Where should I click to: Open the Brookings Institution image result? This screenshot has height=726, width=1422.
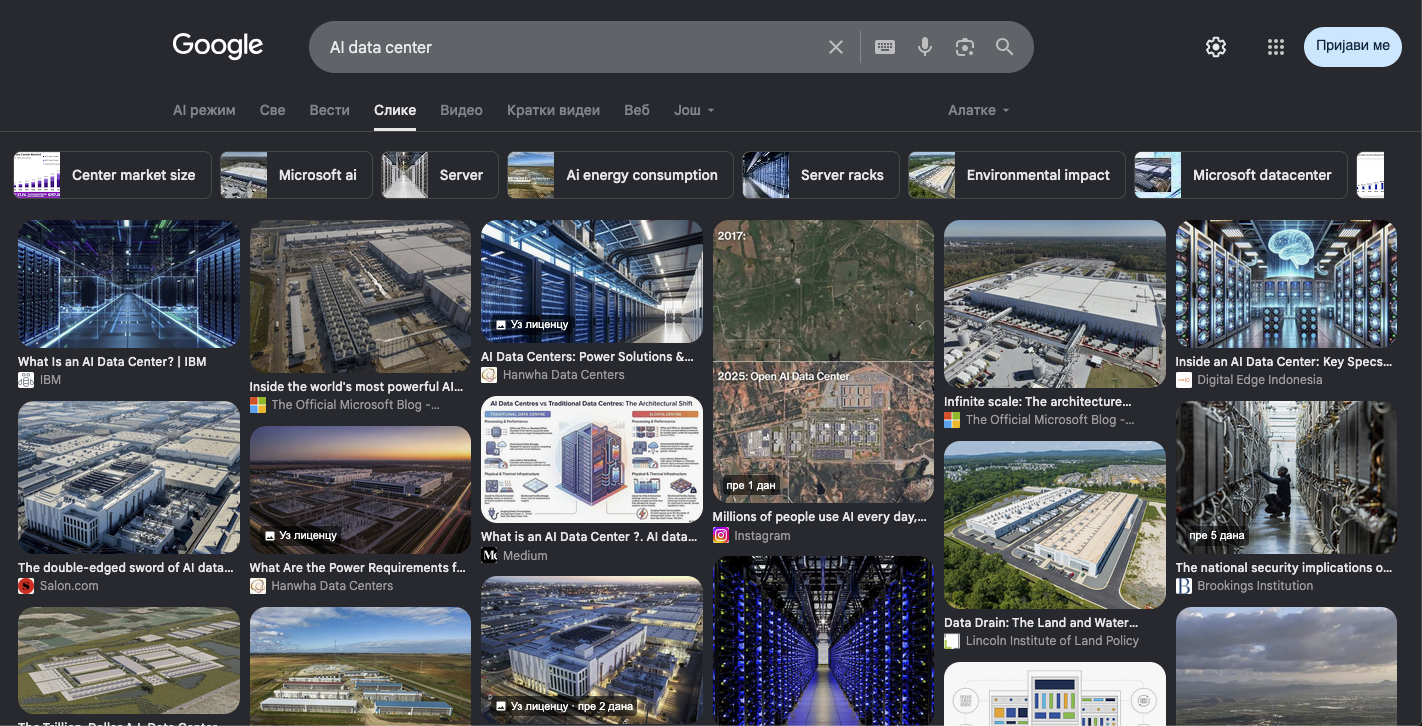1286,478
